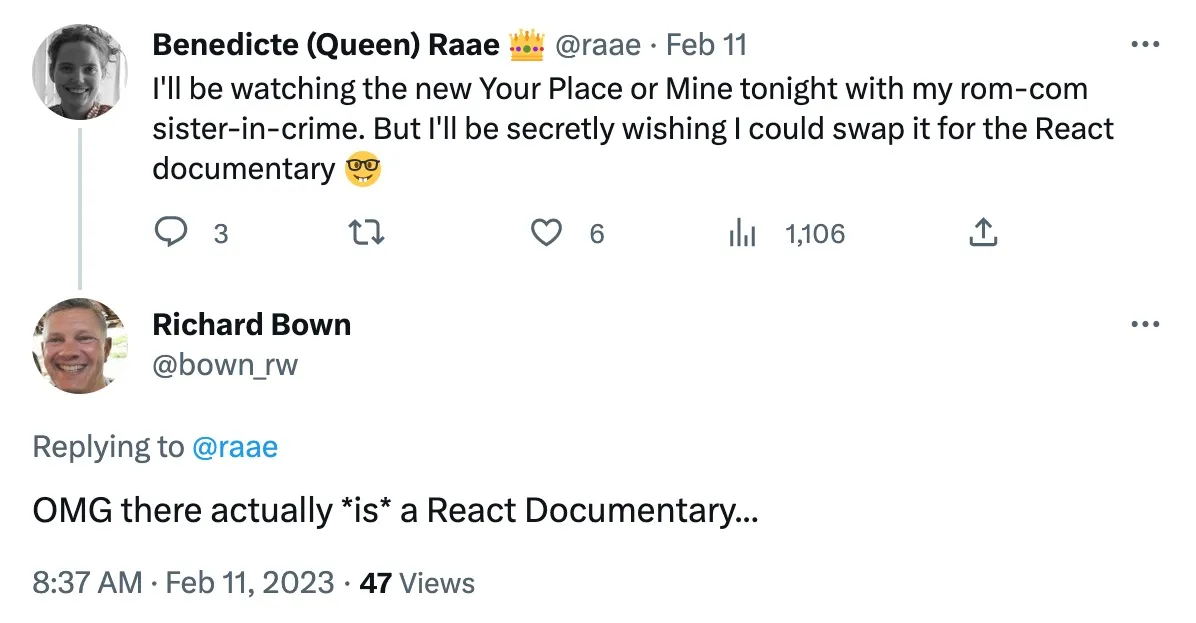Click the Feb 11 timestamp on Raae's tweet
1196x623 pixels.
(706, 43)
